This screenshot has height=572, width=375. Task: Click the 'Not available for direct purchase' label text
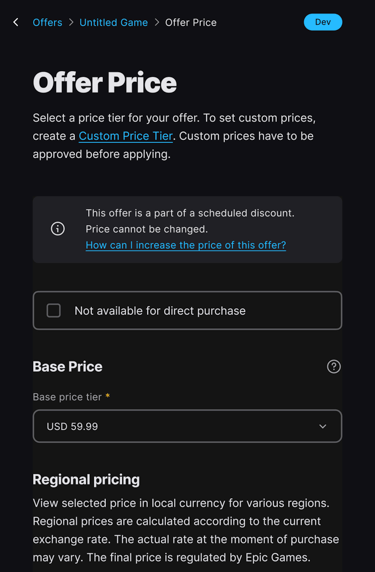pyautogui.click(x=160, y=311)
